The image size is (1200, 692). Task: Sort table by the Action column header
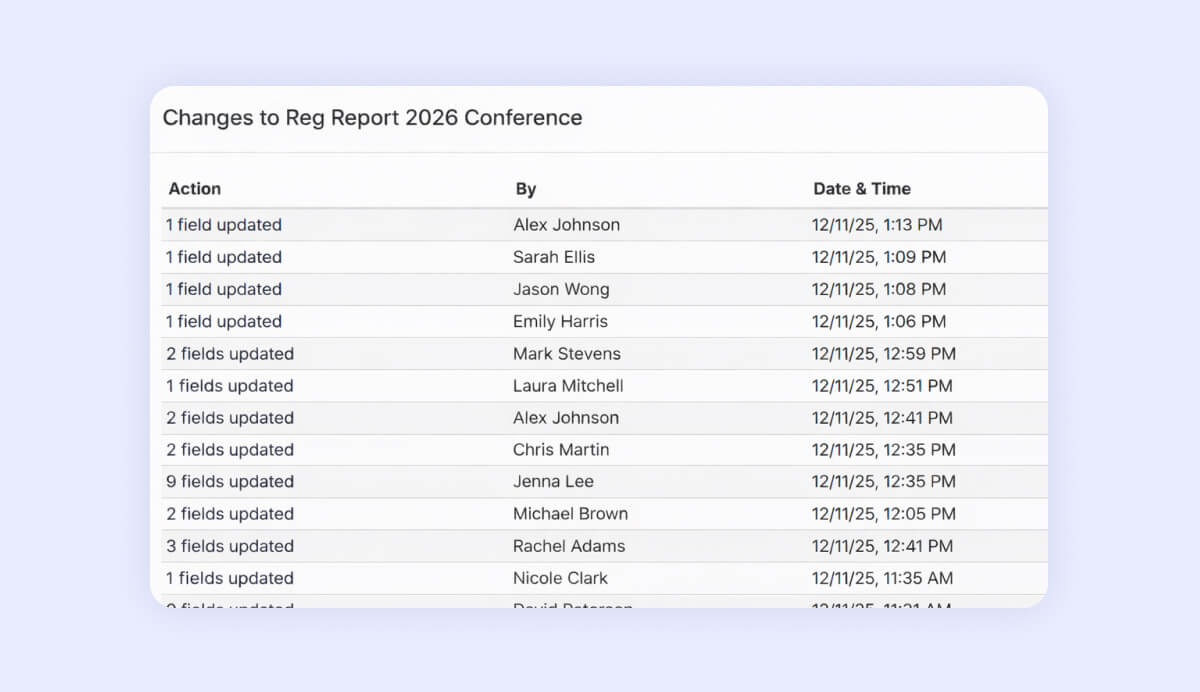click(194, 189)
